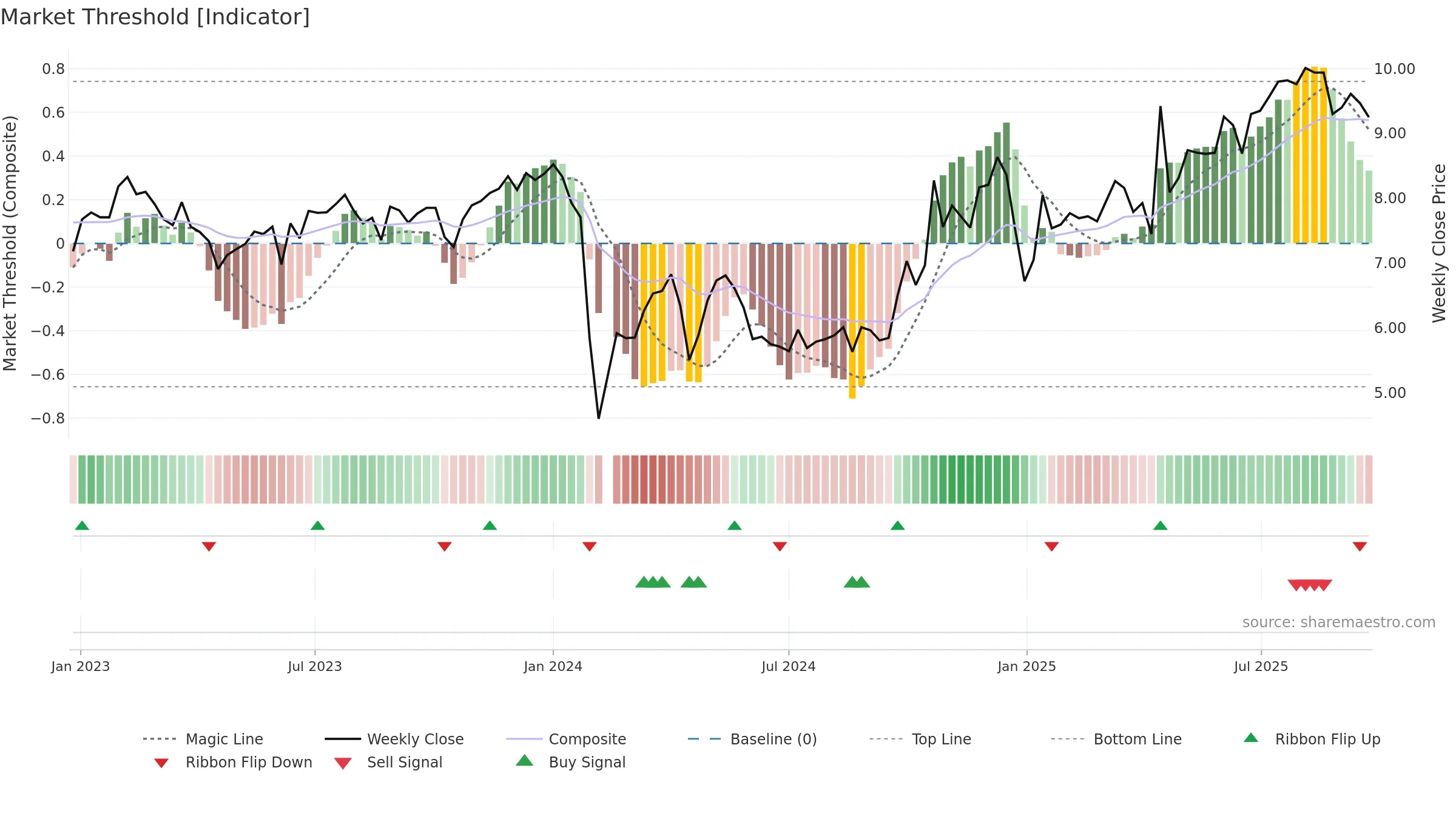Click the Ribbon Flip Down marker after Jan 2025
The height and width of the screenshot is (819, 1456).
point(1052,547)
